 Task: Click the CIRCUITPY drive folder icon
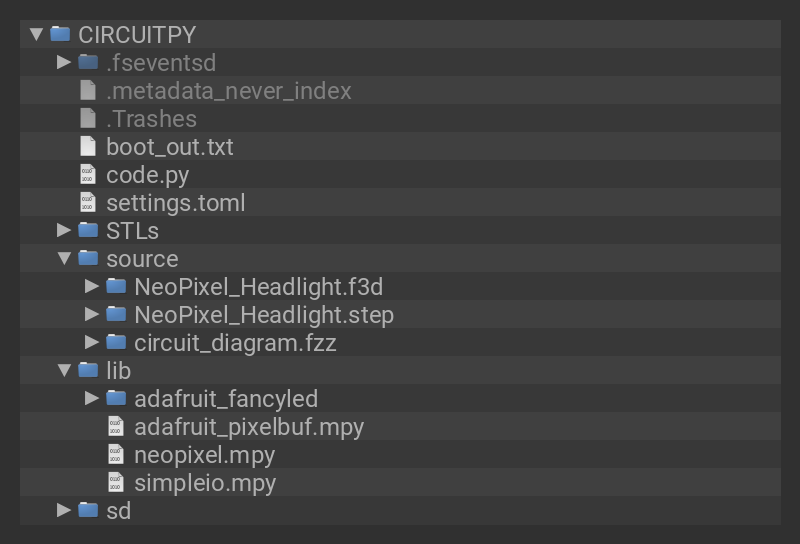[x=60, y=34]
